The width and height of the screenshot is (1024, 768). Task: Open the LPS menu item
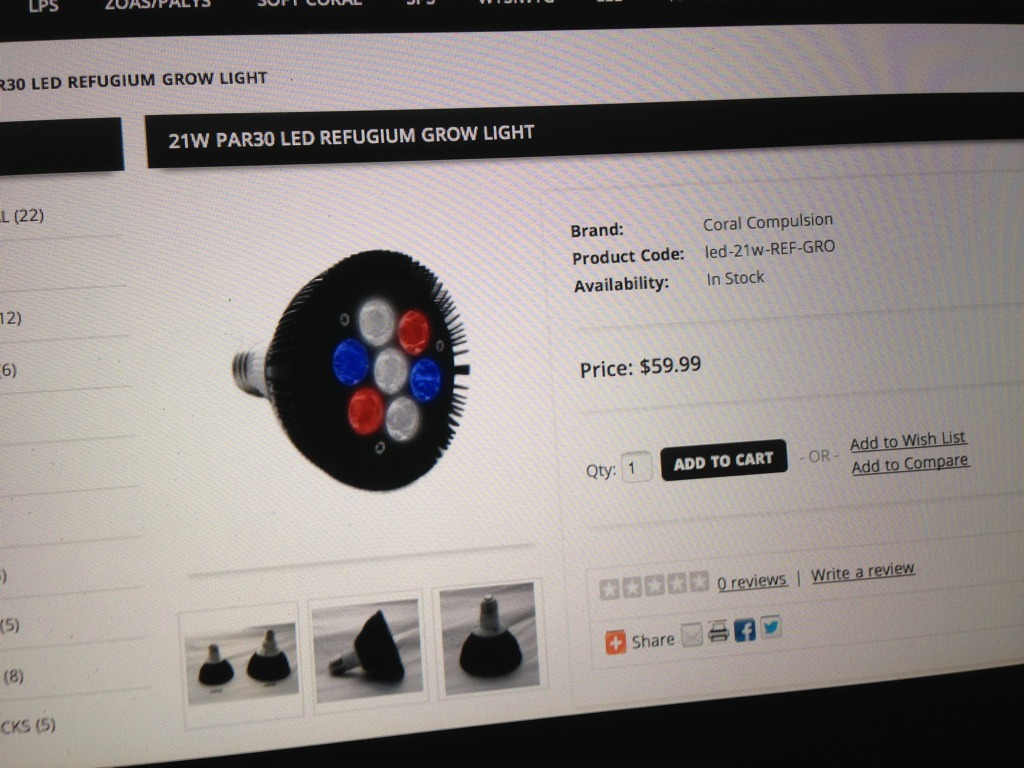[43, 7]
